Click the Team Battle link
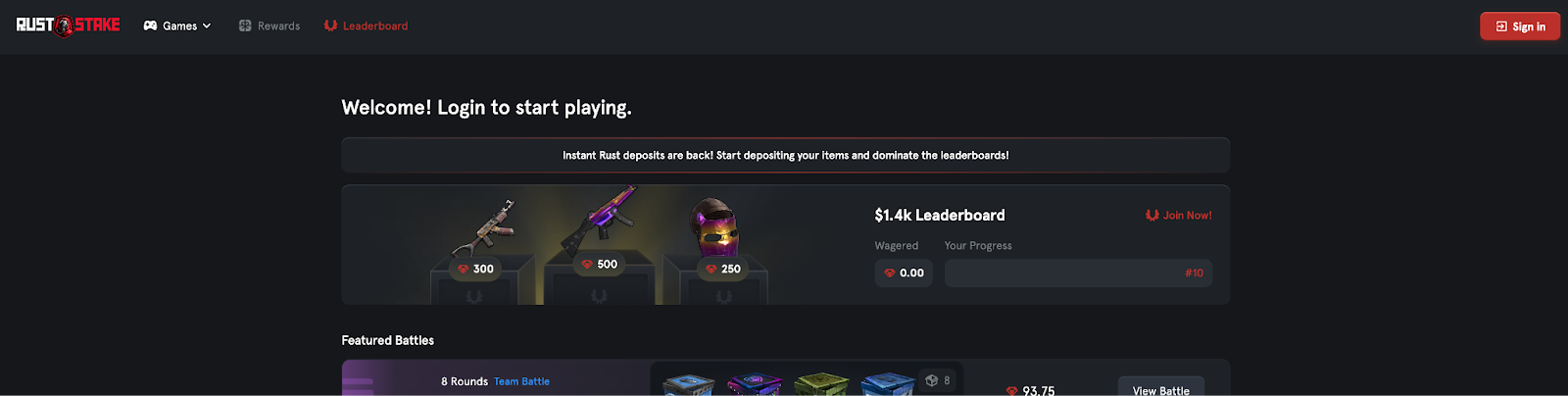This screenshot has width=1568, height=396. pyautogui.click(x=521, y=381)
